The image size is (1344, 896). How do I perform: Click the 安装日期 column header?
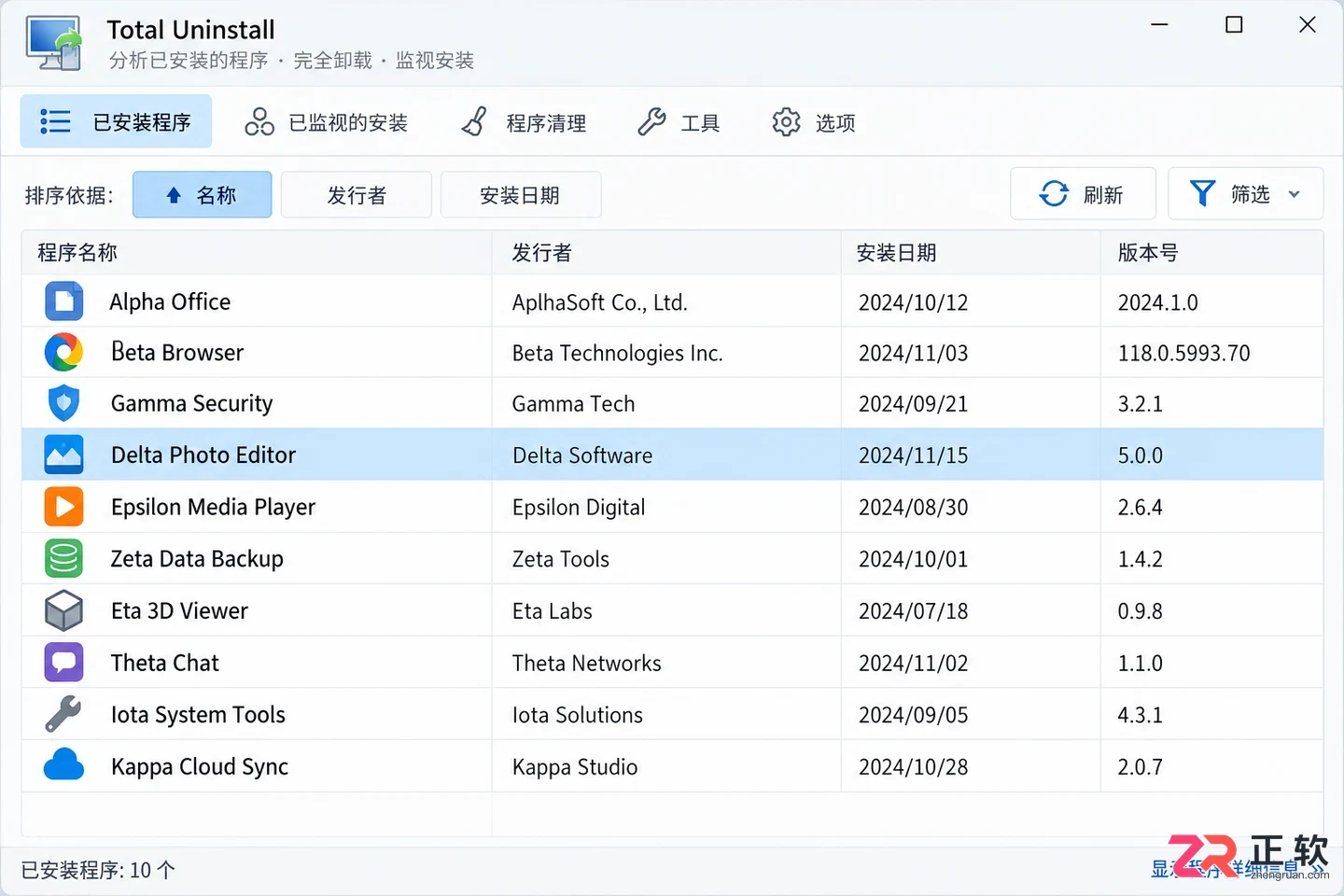coord(971,252)
